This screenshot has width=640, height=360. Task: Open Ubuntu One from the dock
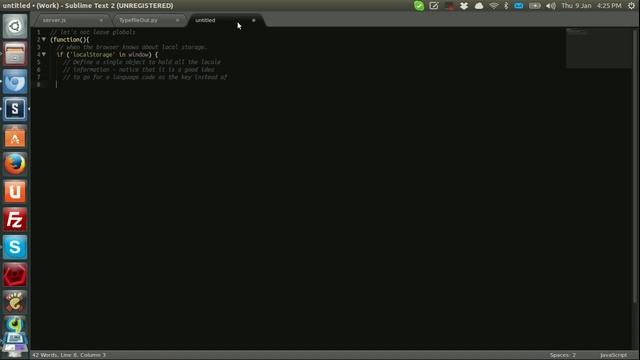(x=15, y=192)
